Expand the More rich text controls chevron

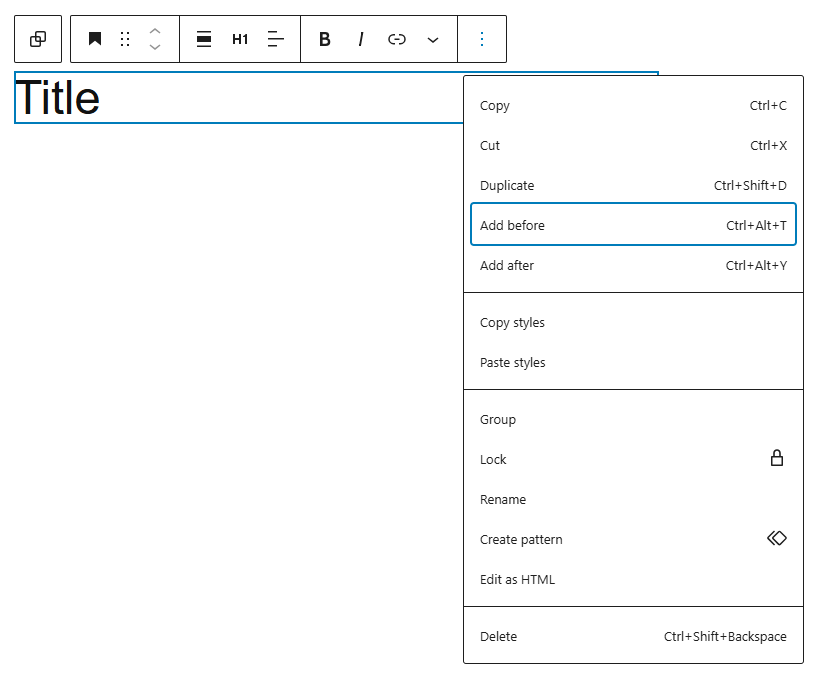(433, 39)
